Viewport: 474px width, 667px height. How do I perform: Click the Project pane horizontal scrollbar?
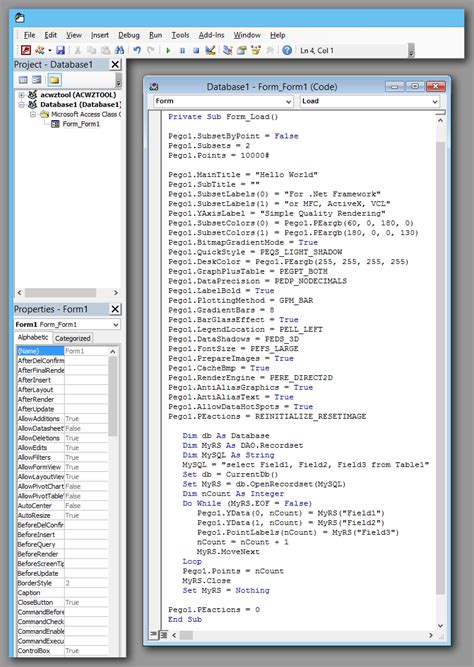(67, 293)
